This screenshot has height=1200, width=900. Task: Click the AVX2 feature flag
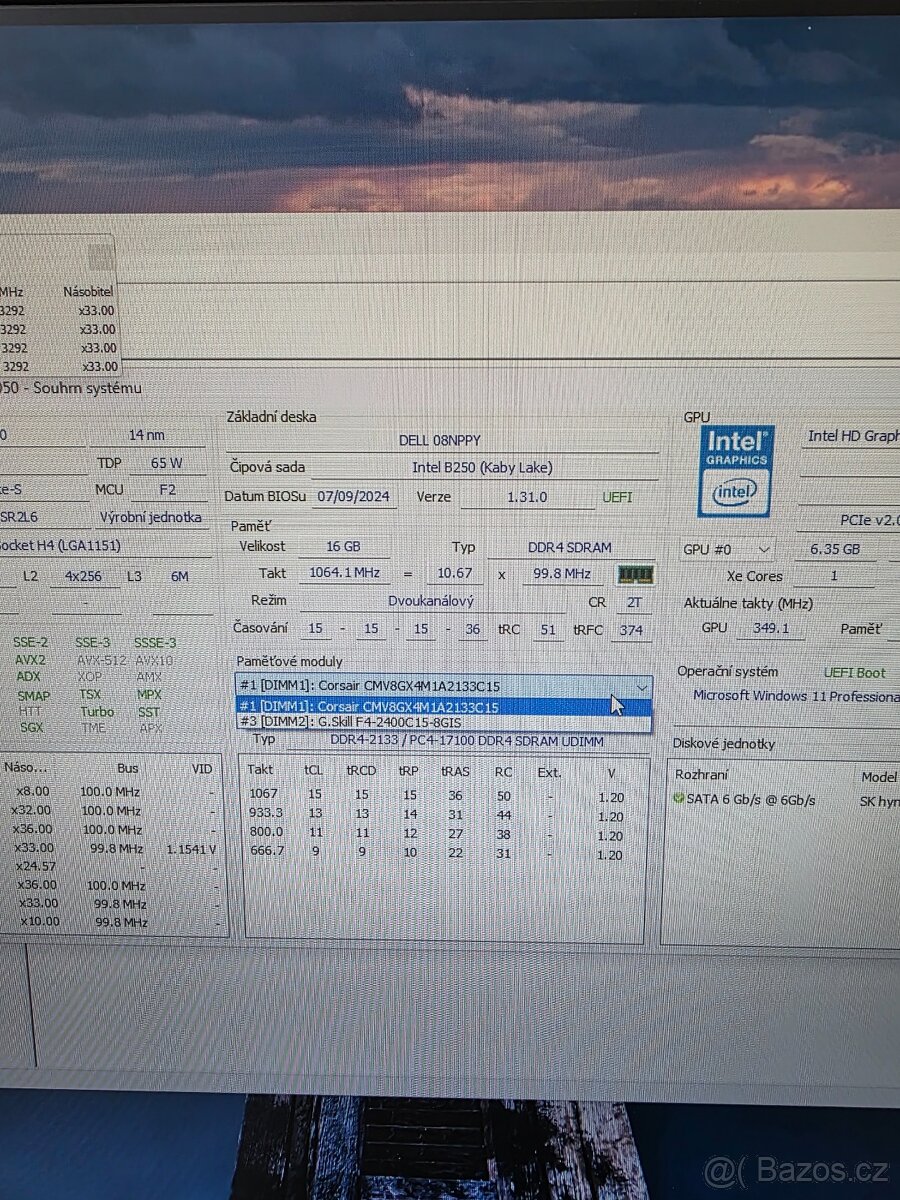30,660
